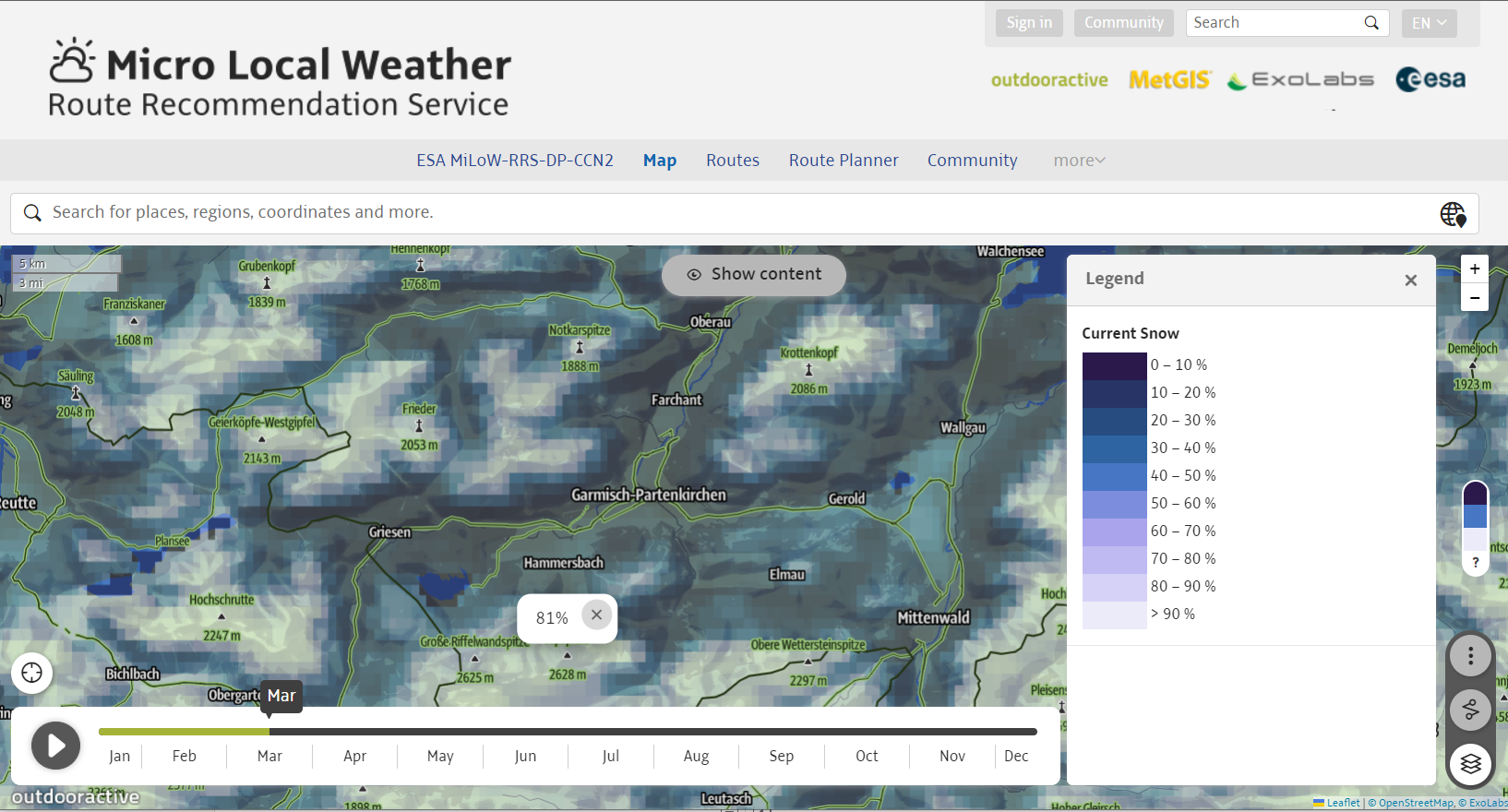Click the Farchant map label
1508x812 pixels.
coord(676,400)
